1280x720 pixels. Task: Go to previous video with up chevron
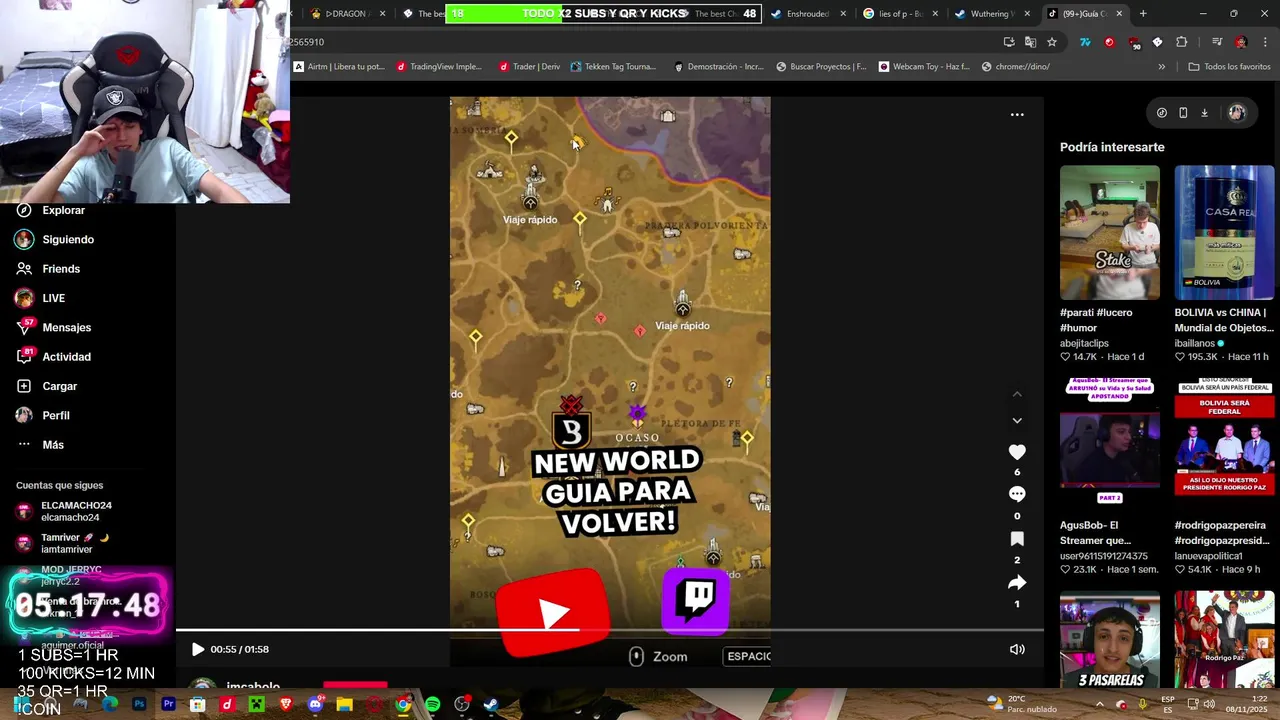(x=1017, y=394)
